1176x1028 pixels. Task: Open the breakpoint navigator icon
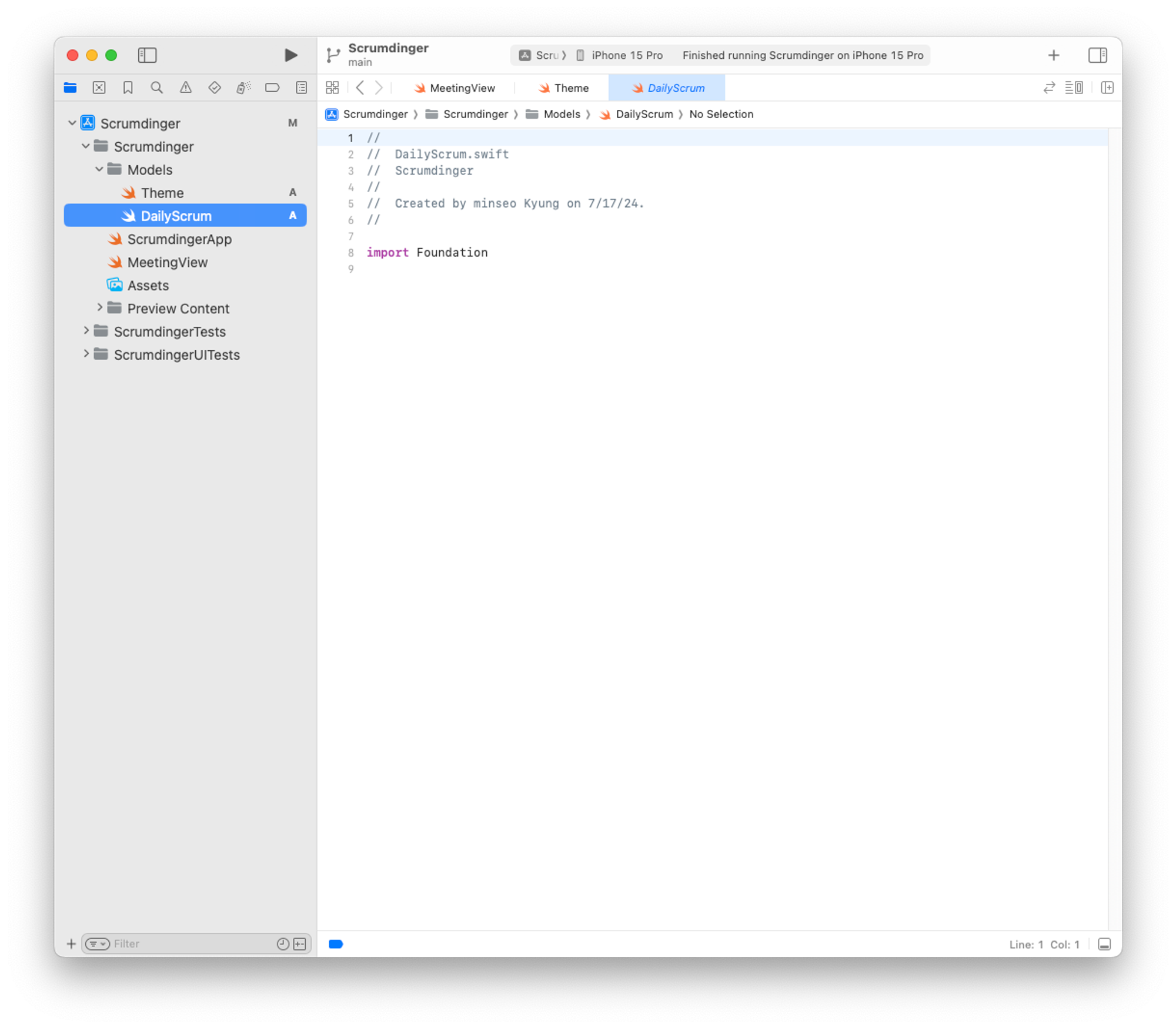tap(272, 88)
